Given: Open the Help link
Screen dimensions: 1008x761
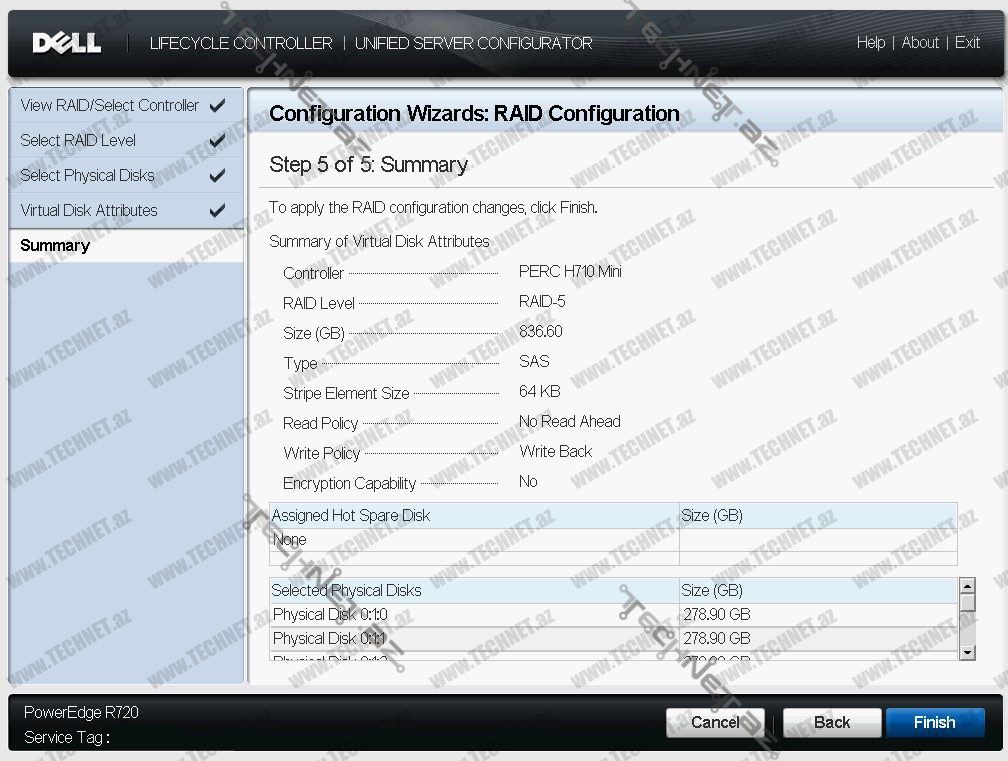Looking at the screenshot, I should click(x=870, y=43).
